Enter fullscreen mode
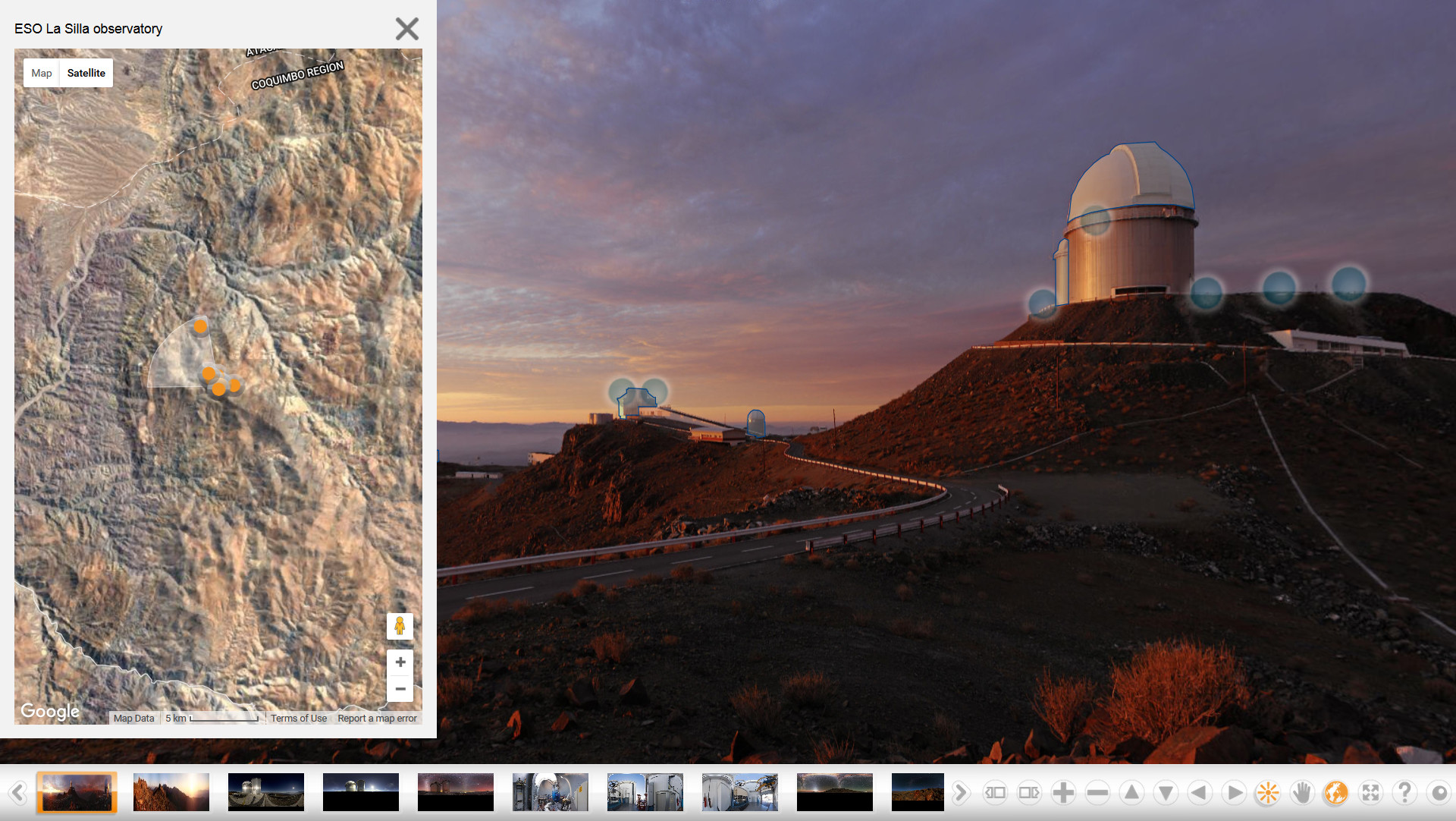1456x821 pixels. 1370,793
